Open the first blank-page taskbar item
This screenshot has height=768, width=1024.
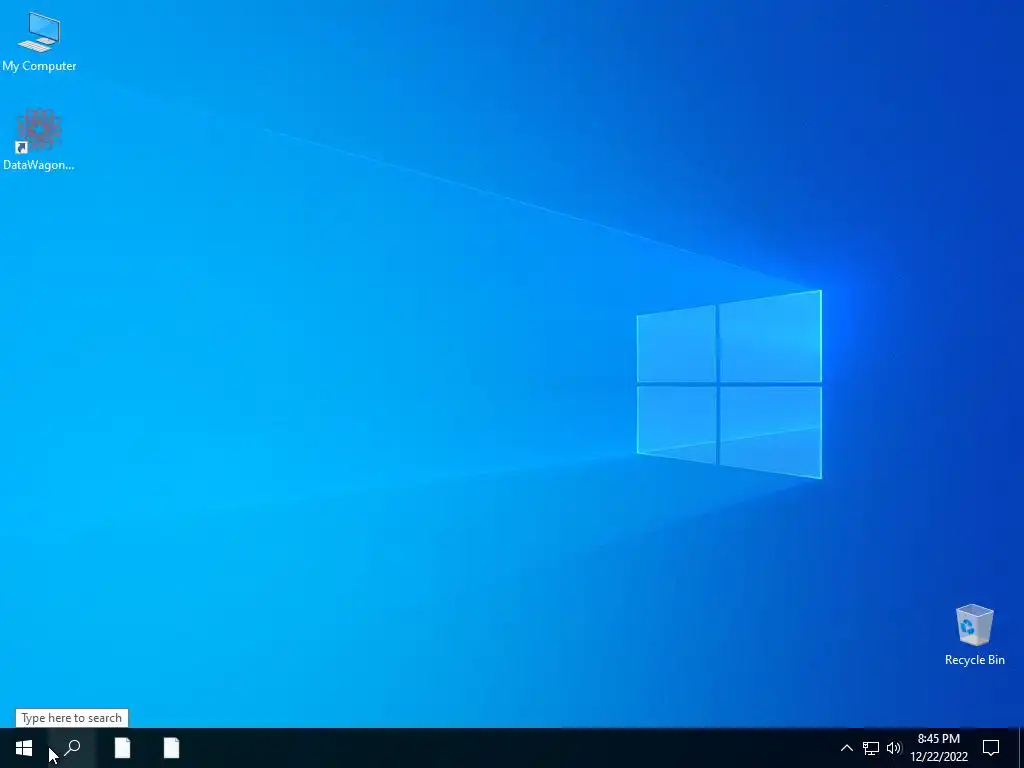click(x=122, y=748)
